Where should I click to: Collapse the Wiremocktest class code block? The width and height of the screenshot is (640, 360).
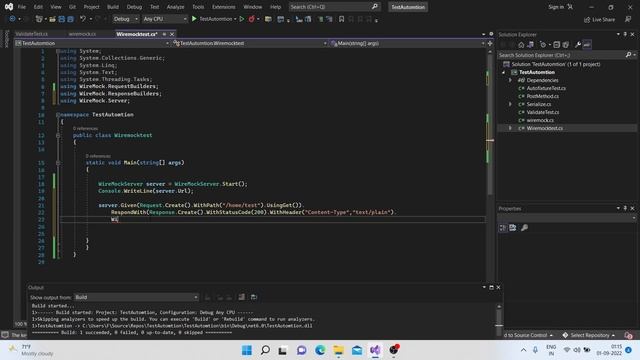click(58, 135)
